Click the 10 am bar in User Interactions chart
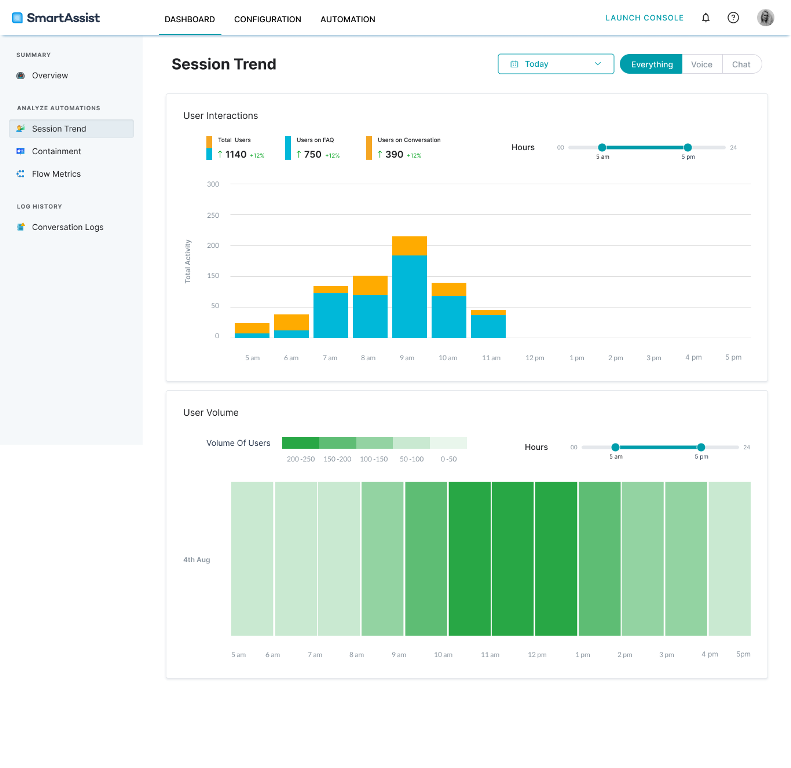The width and height of the screenshot is (791, 768). tap(448, 310)
